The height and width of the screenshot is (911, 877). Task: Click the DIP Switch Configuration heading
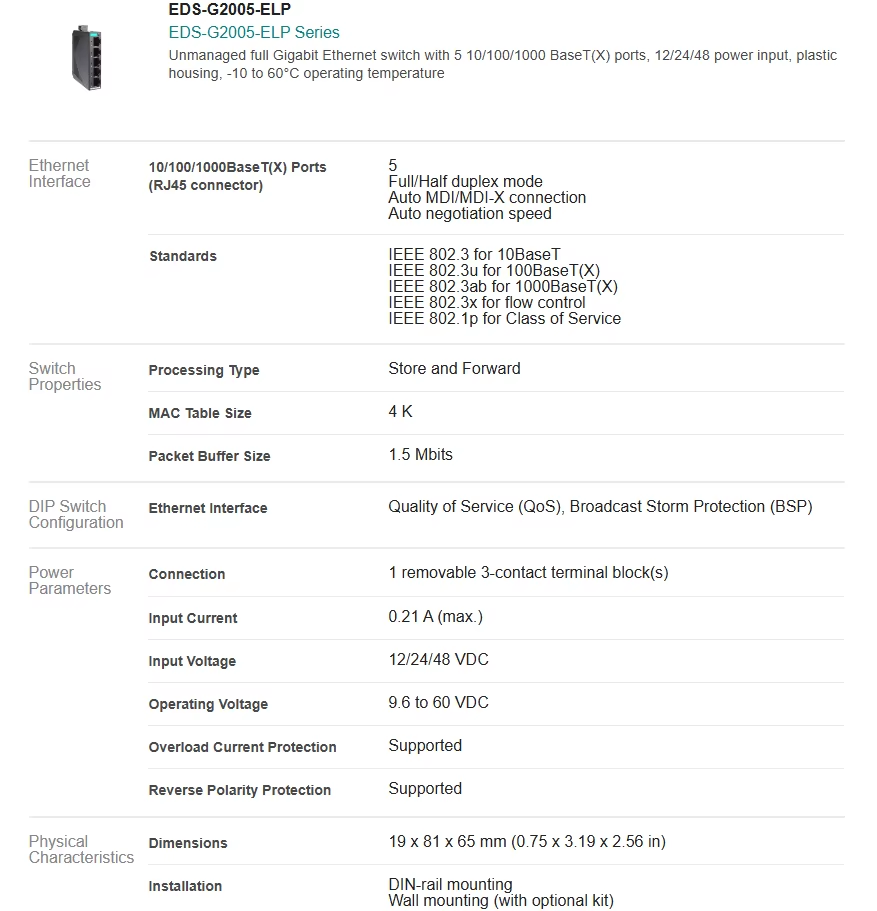76,514
